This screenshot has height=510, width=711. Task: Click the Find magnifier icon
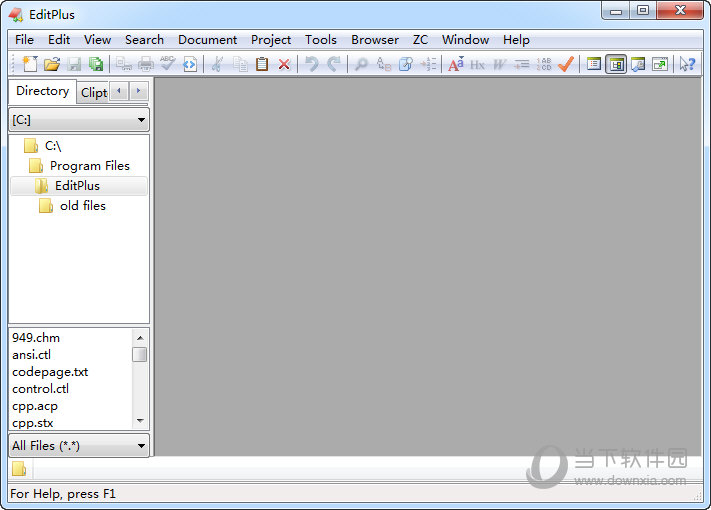pos(361,64)
